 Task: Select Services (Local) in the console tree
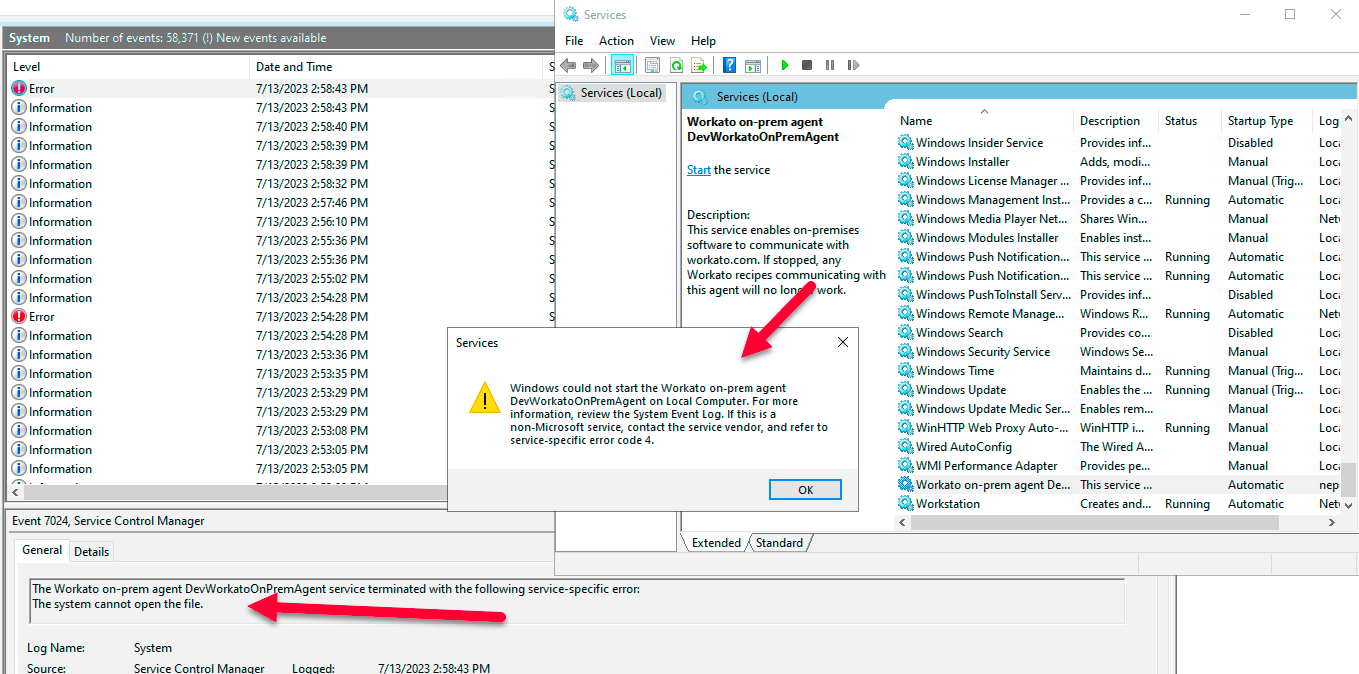click(620, 93)
